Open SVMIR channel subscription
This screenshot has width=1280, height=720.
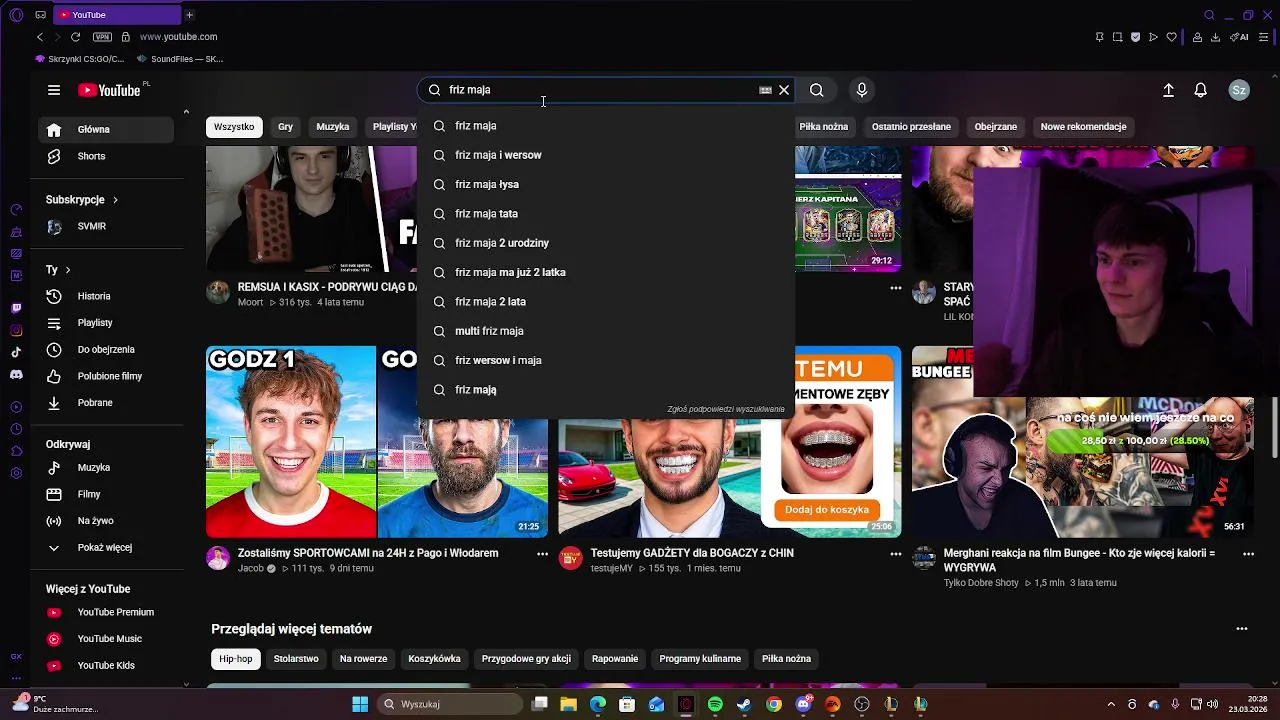[106, 227]
